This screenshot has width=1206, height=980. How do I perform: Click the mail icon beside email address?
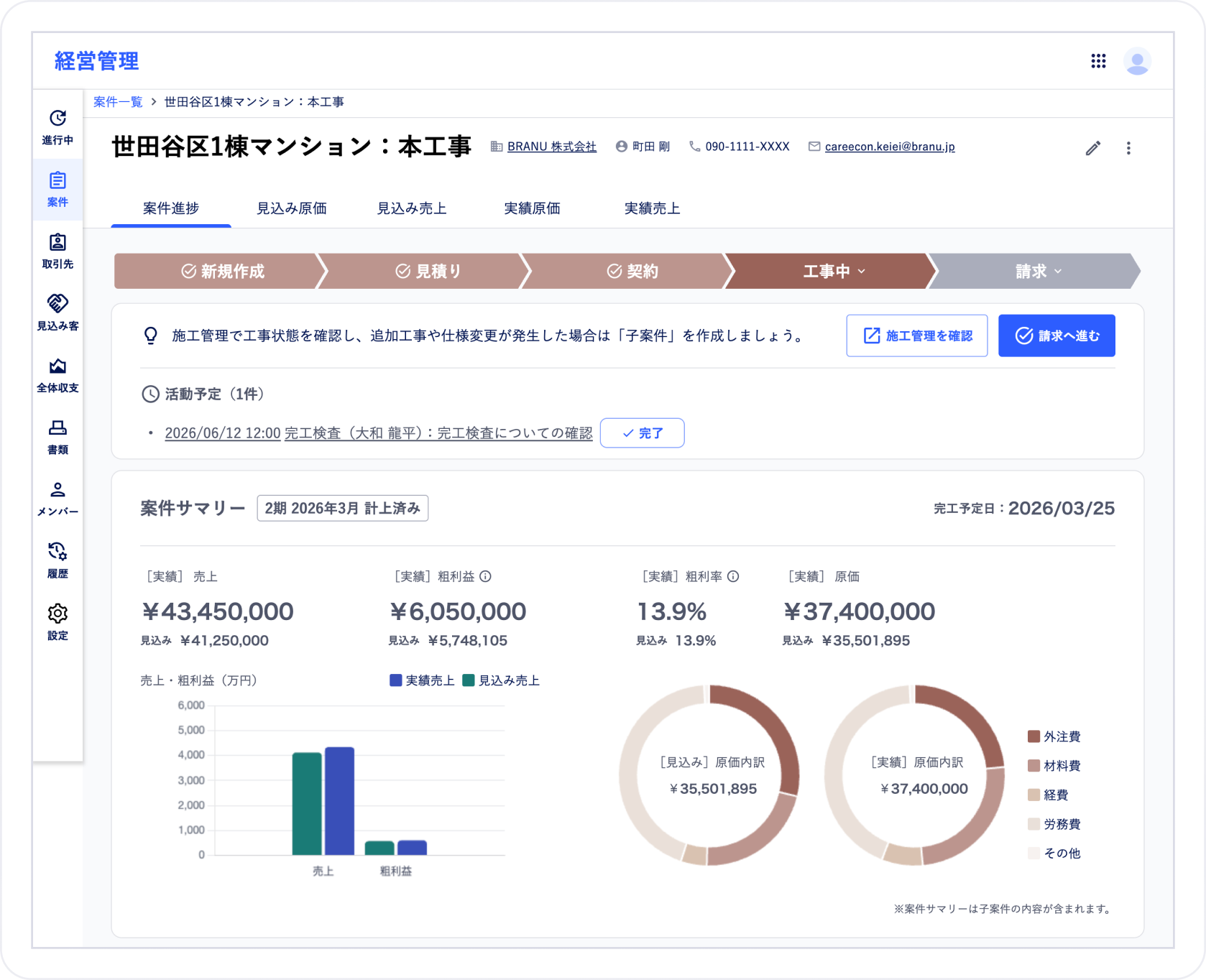[x=814, y=147]
